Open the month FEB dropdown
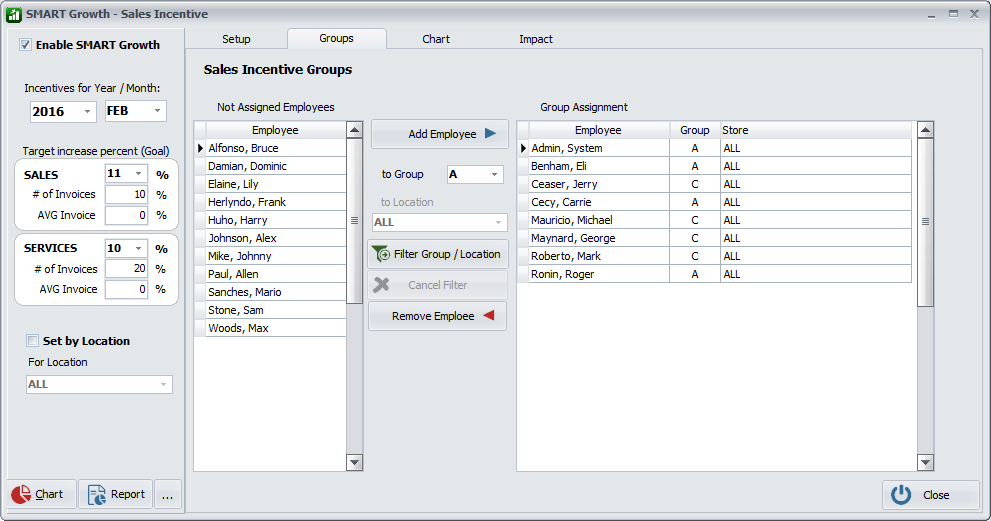Viewport: 991px width, 521px height. [x=157, y=111]
